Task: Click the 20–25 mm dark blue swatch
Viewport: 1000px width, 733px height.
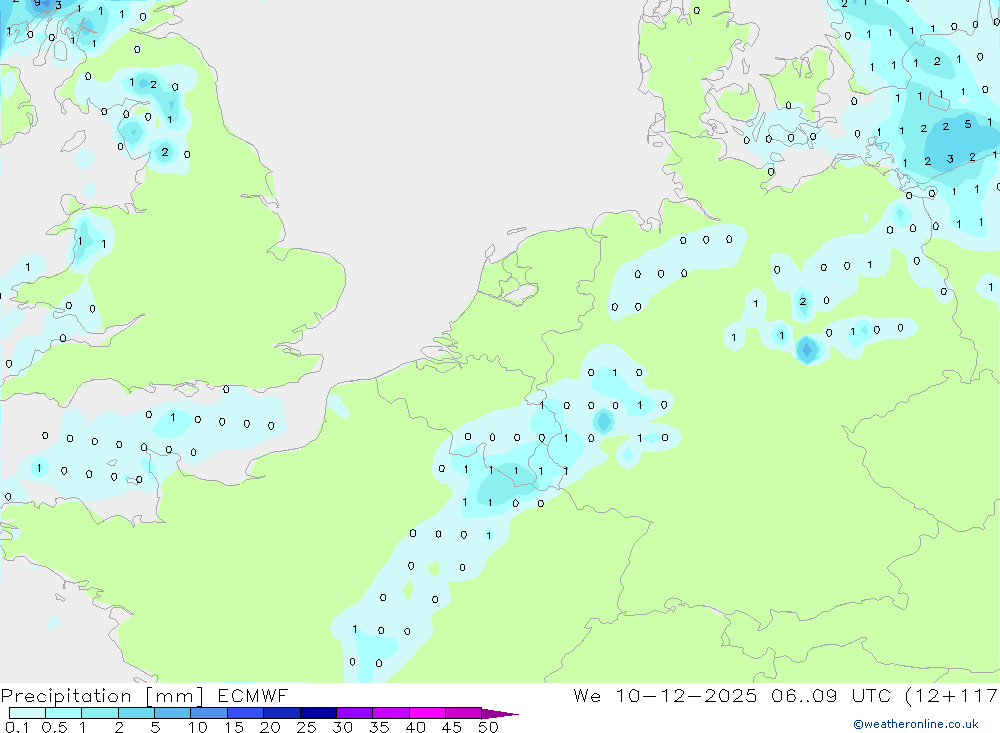Action: pyautogui.click(x=282, y=713)
